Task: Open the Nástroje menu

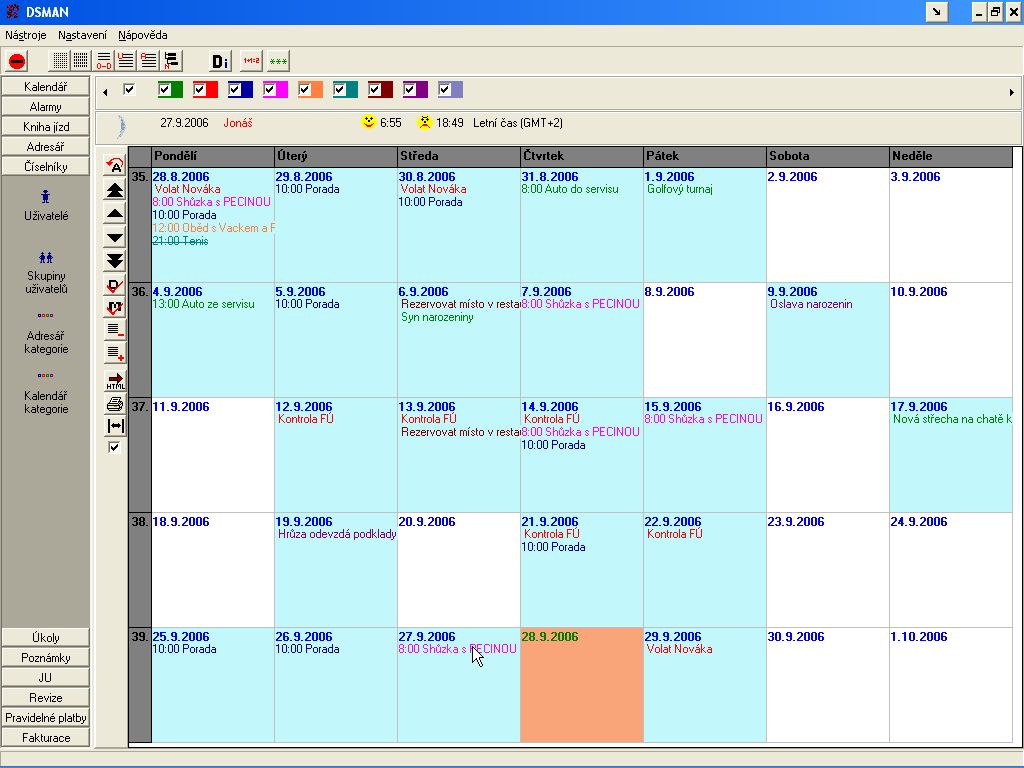Action: [25, 35]
